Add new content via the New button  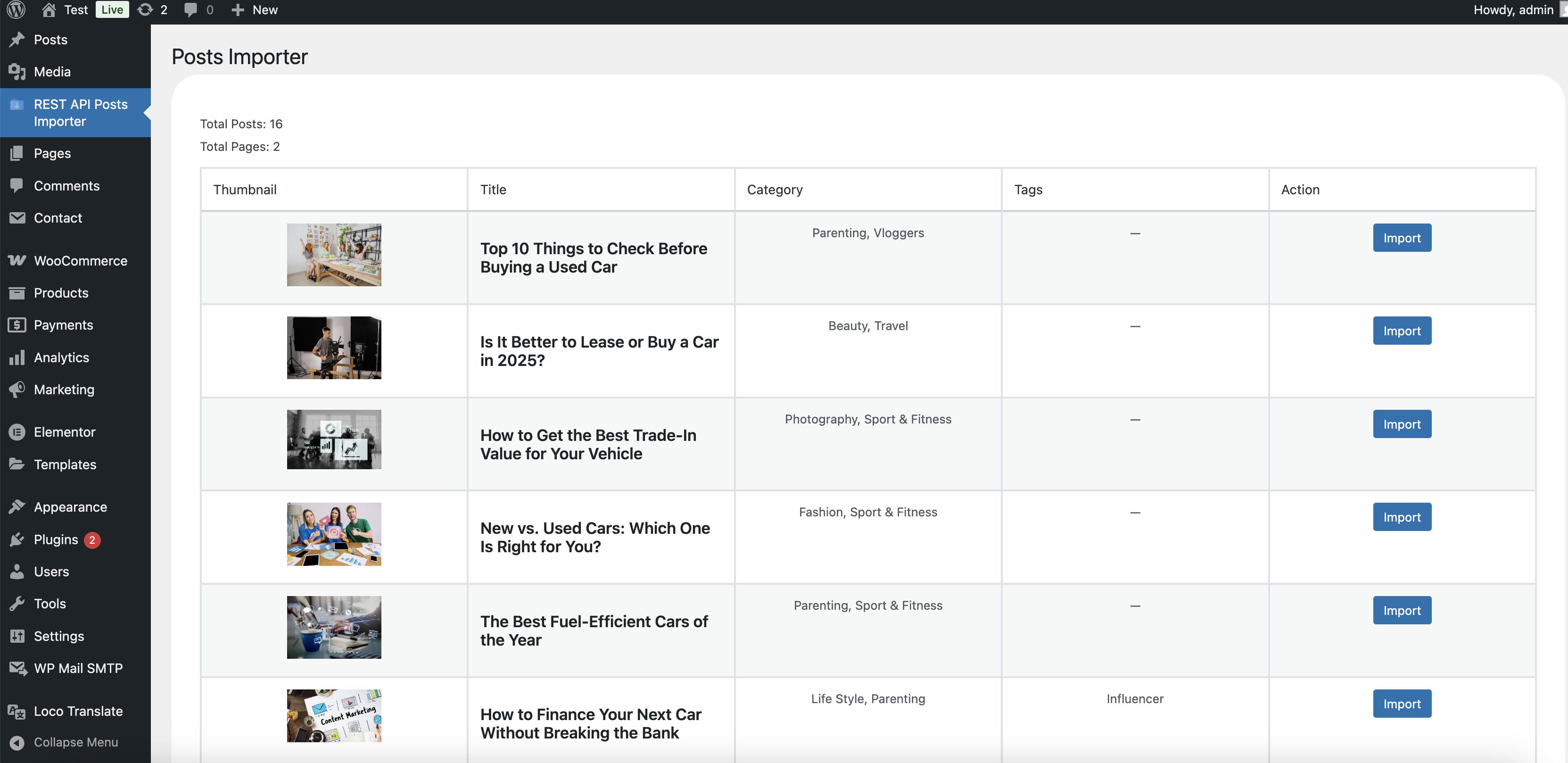255,10
